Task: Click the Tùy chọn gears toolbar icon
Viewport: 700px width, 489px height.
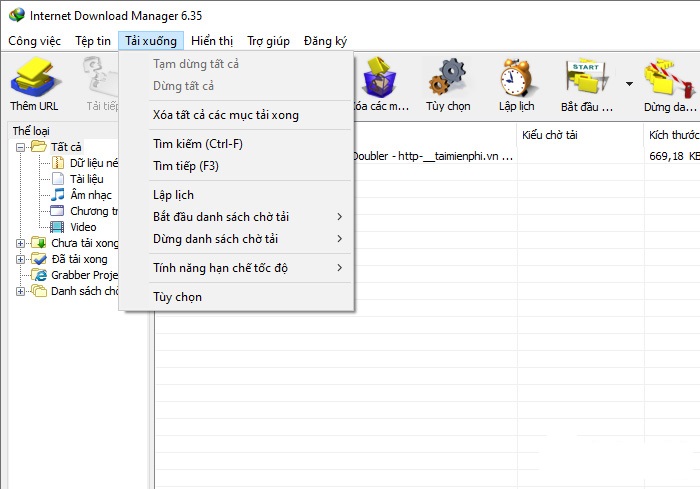Action: 448,77
